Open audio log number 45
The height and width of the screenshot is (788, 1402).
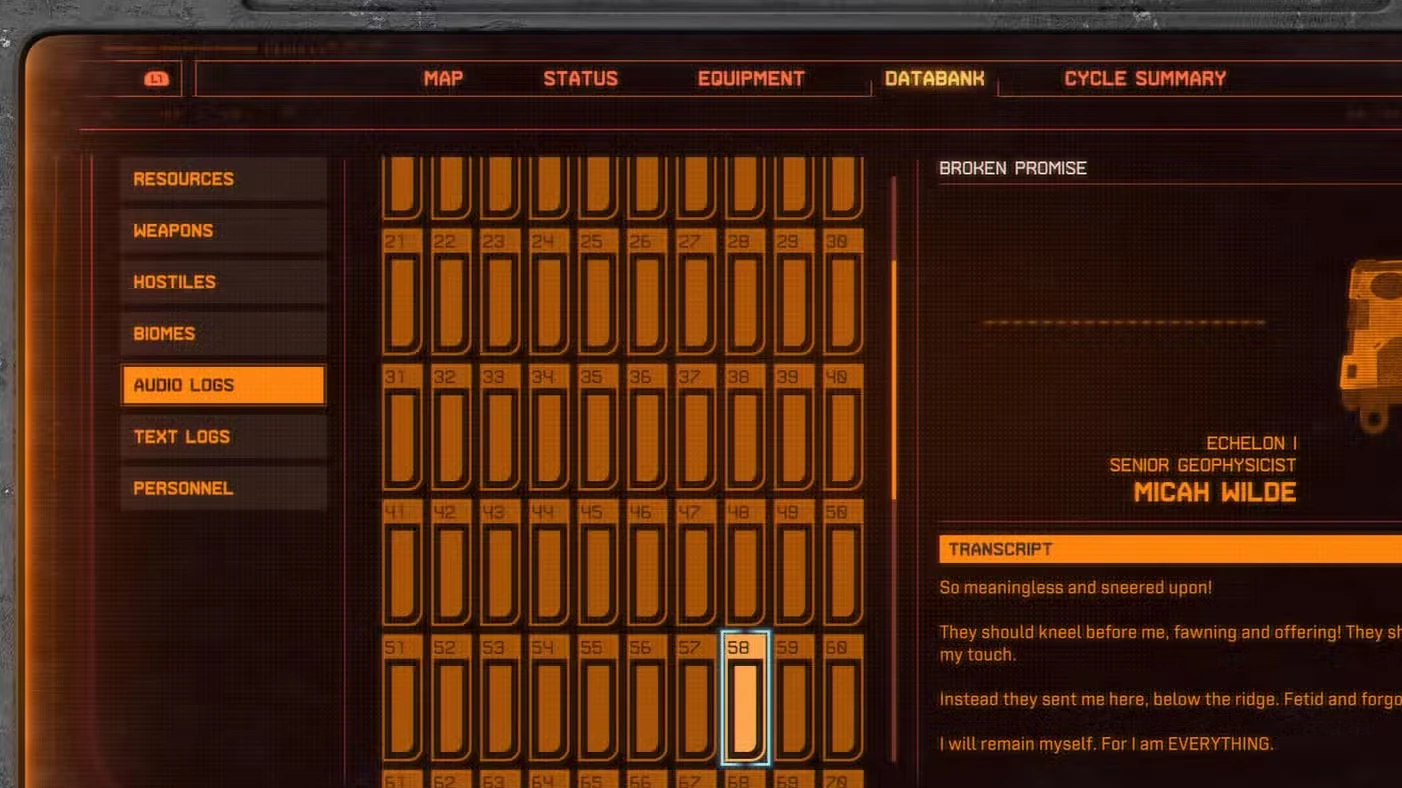(598, 563)
